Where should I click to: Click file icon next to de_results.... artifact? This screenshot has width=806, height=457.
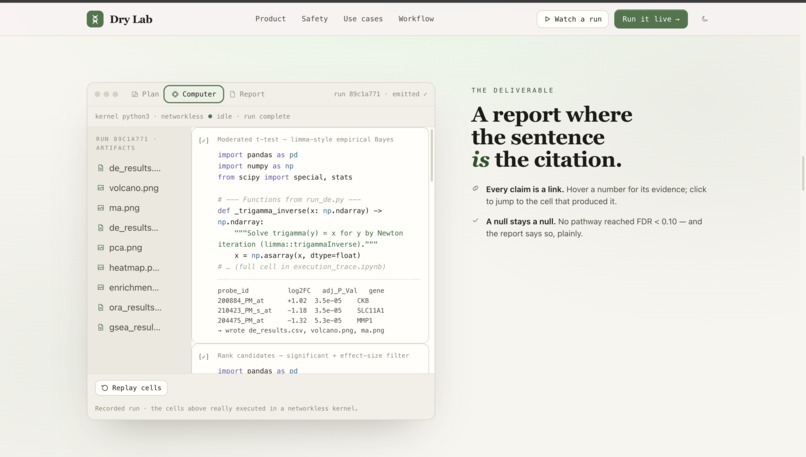pos(101,168)
